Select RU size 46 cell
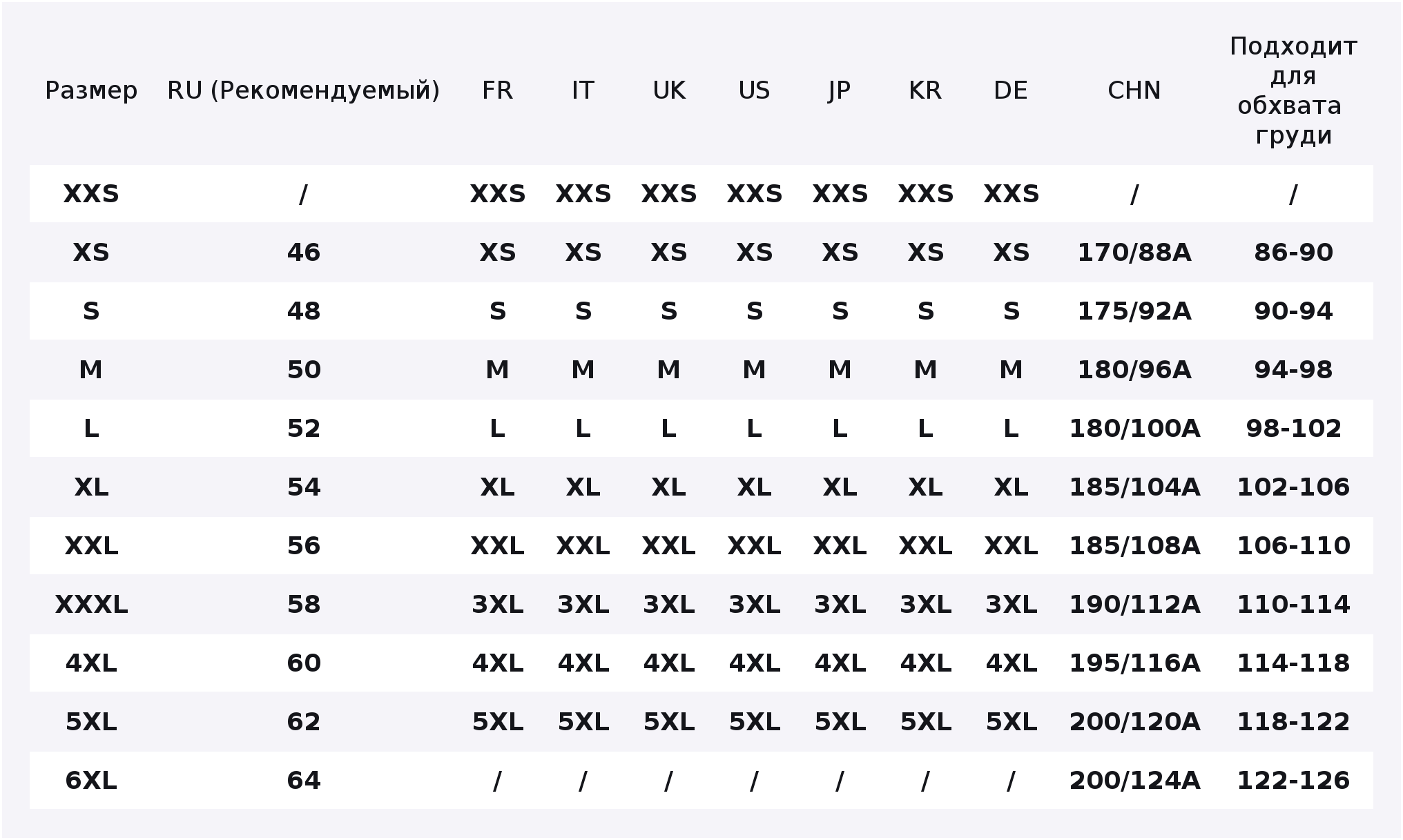The height and width of the screenshot is (840, 1403). [304, 253]
